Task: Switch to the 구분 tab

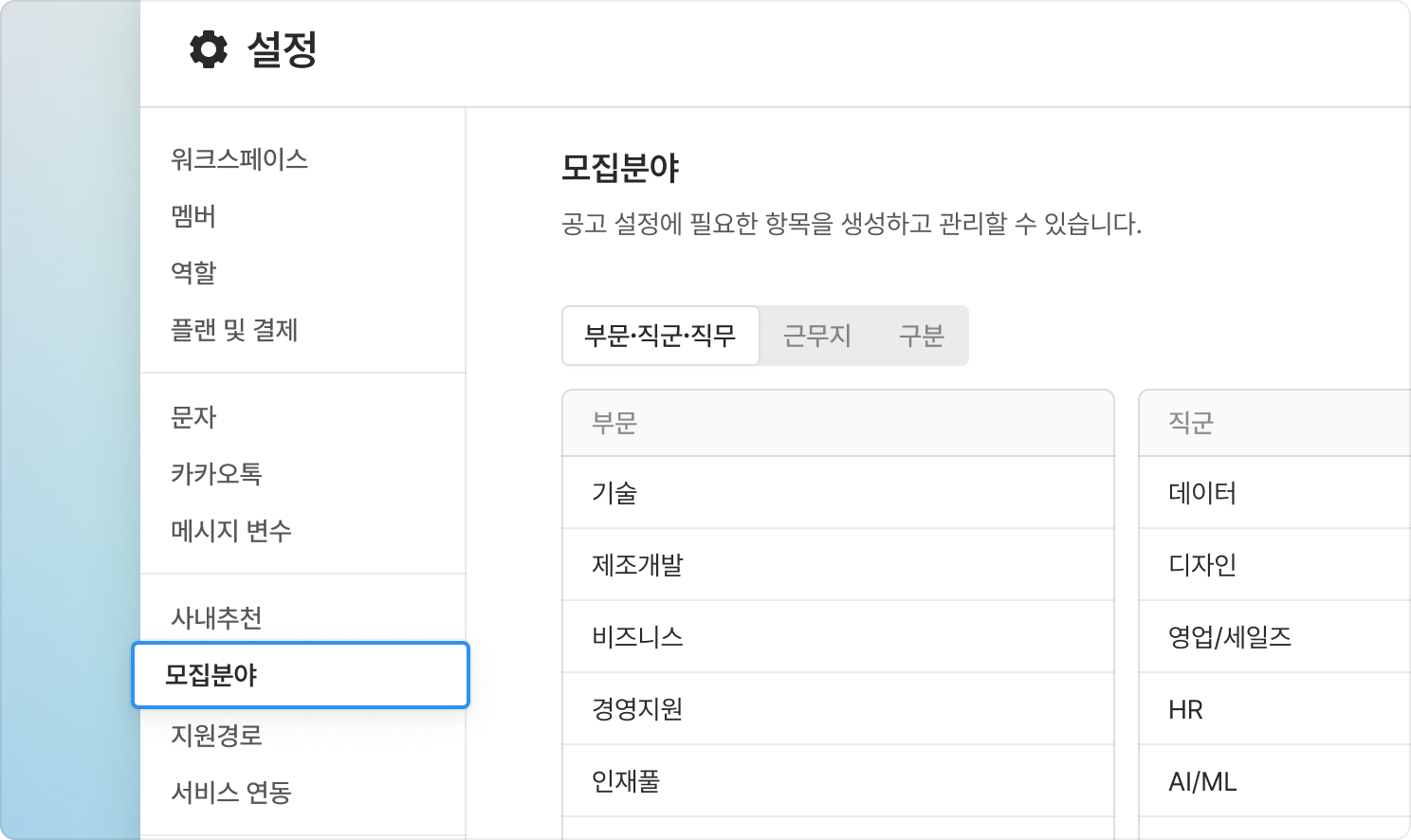Action: 921,336
